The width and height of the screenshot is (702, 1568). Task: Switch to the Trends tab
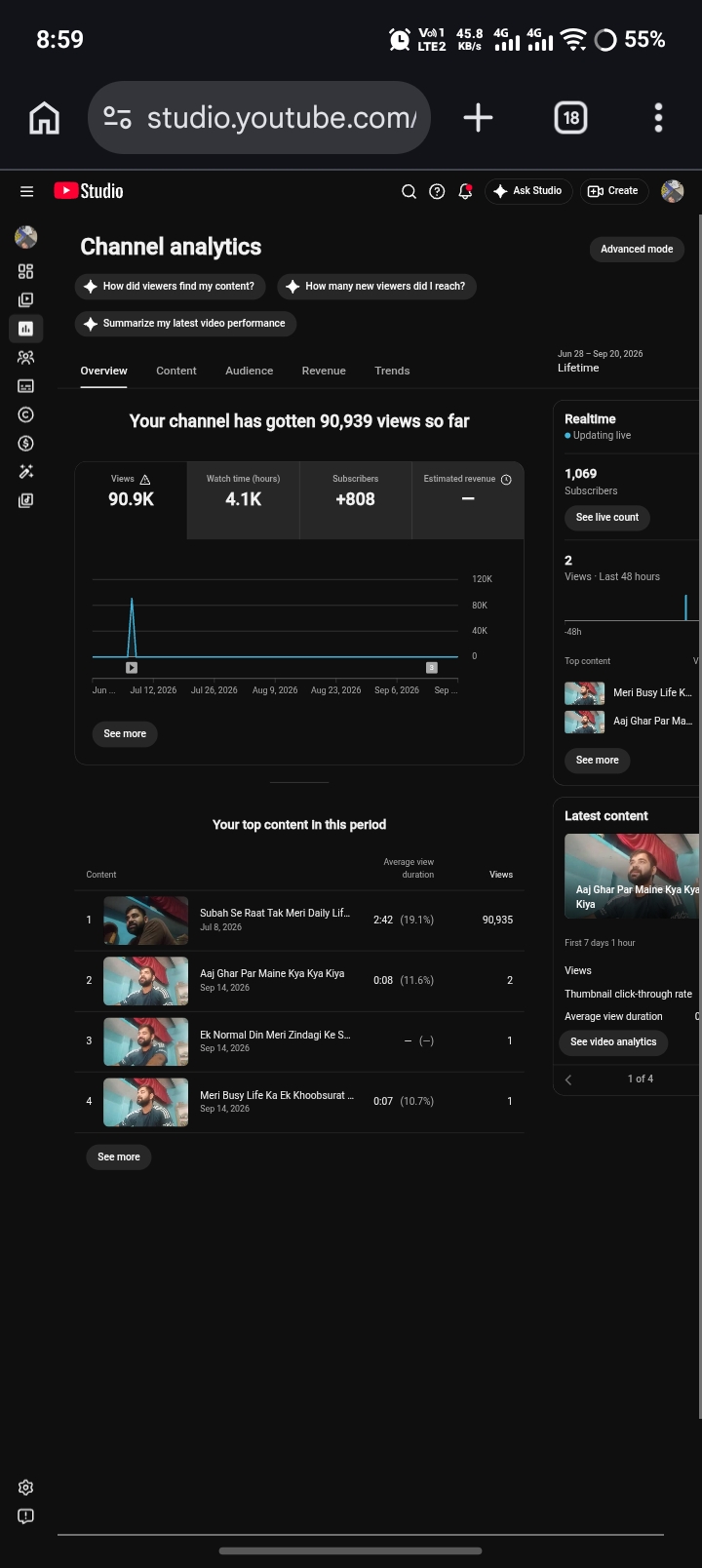click(x=392, y=371)
